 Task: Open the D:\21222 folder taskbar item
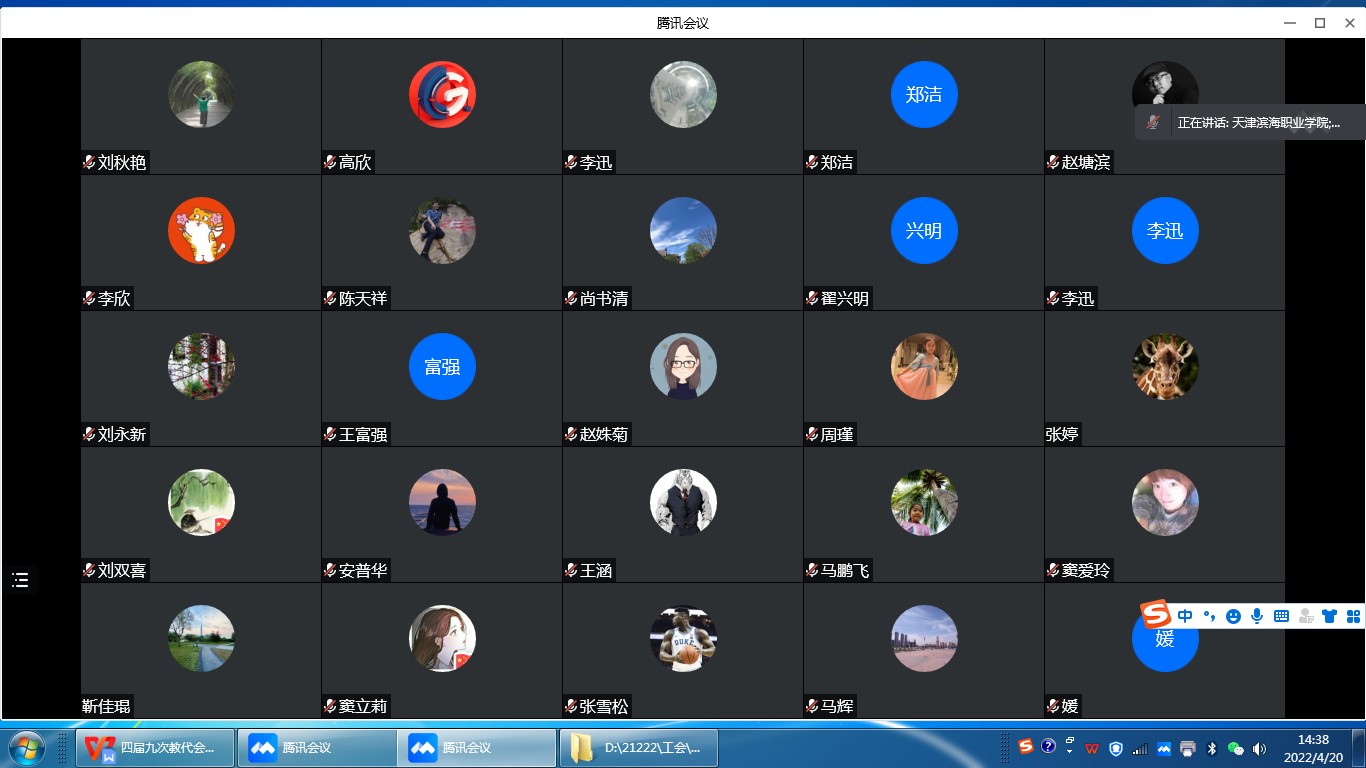pos(638,747)
